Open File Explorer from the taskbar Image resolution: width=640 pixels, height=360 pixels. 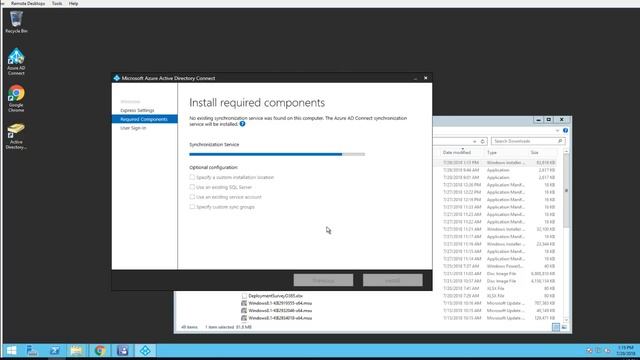[x=77, y=350]
